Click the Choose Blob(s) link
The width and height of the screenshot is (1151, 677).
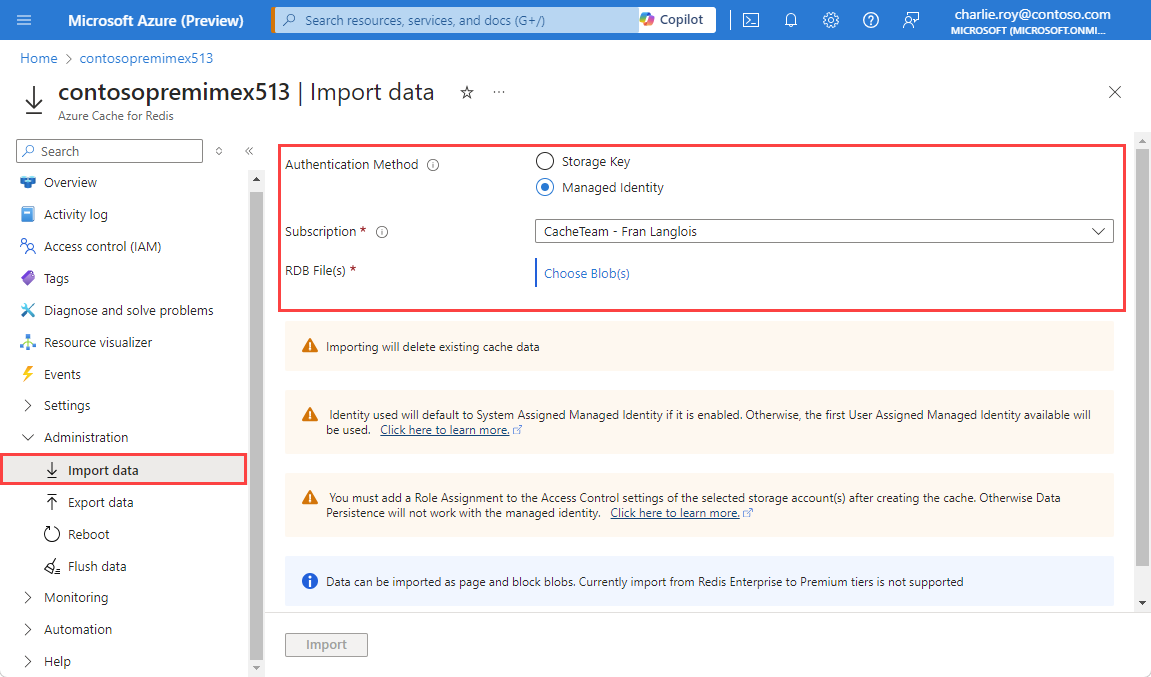click(x=587, y=273)
